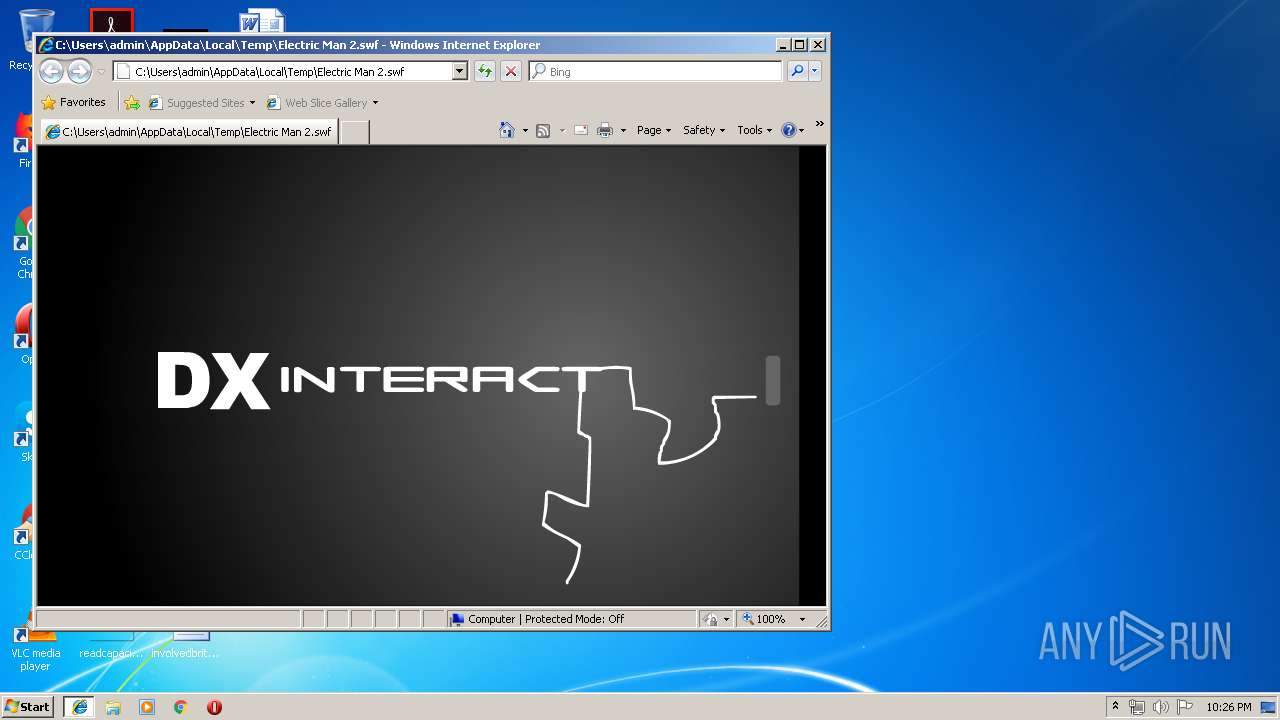This screenshot has width=1280, height=720.
Task: Open the search provider dropdown arrow
Action: pyautogui.click(x=815, y=71)
